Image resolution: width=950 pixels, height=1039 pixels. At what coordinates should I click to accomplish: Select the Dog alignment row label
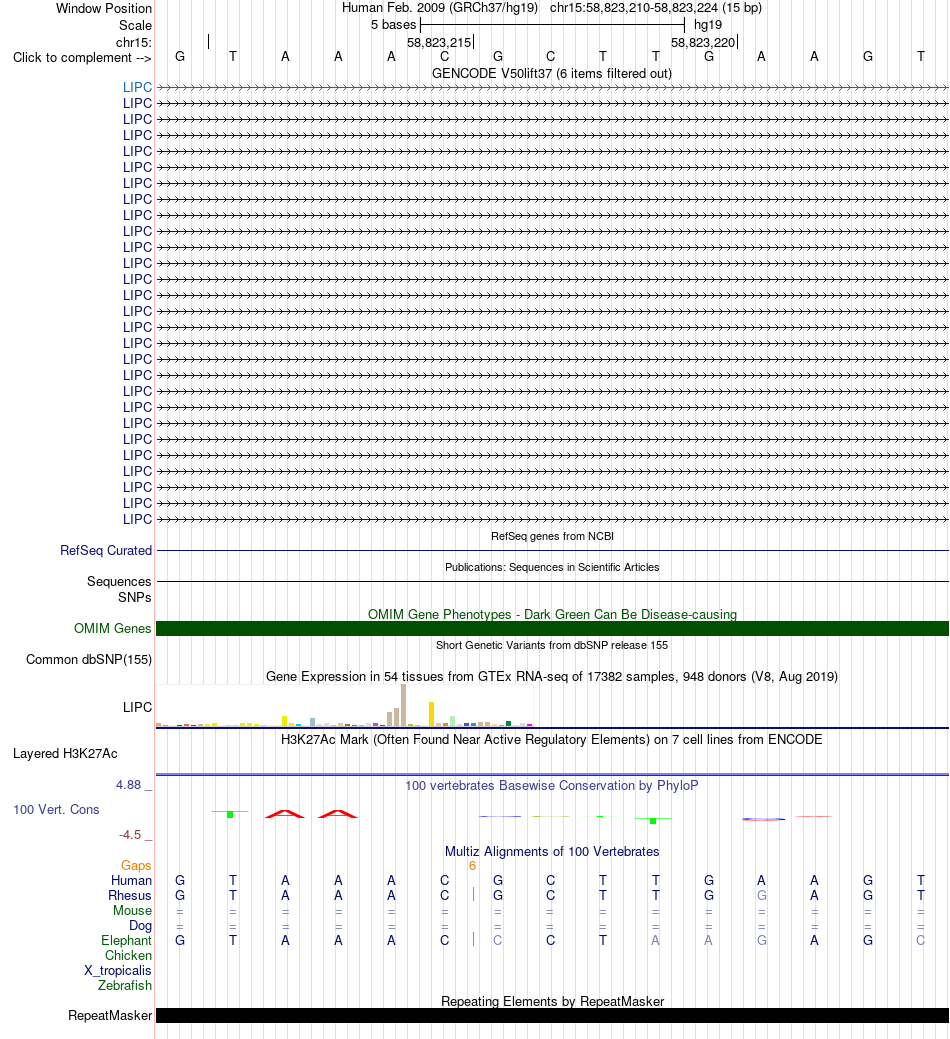[x=140, y=926]
